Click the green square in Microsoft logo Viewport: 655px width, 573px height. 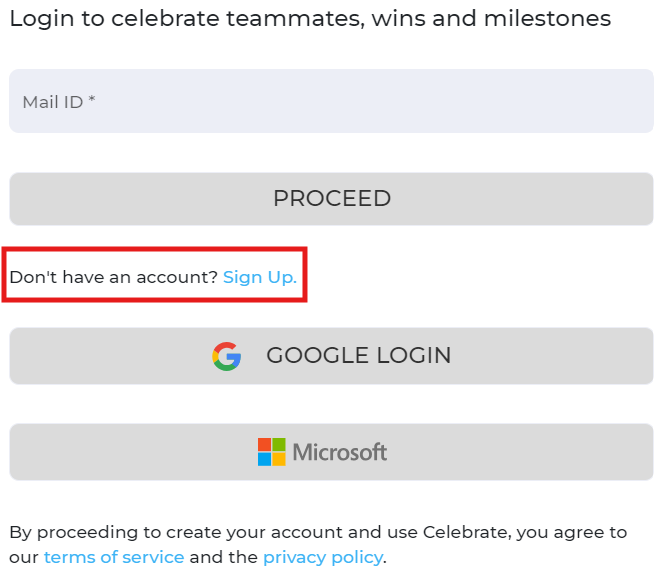279,444
